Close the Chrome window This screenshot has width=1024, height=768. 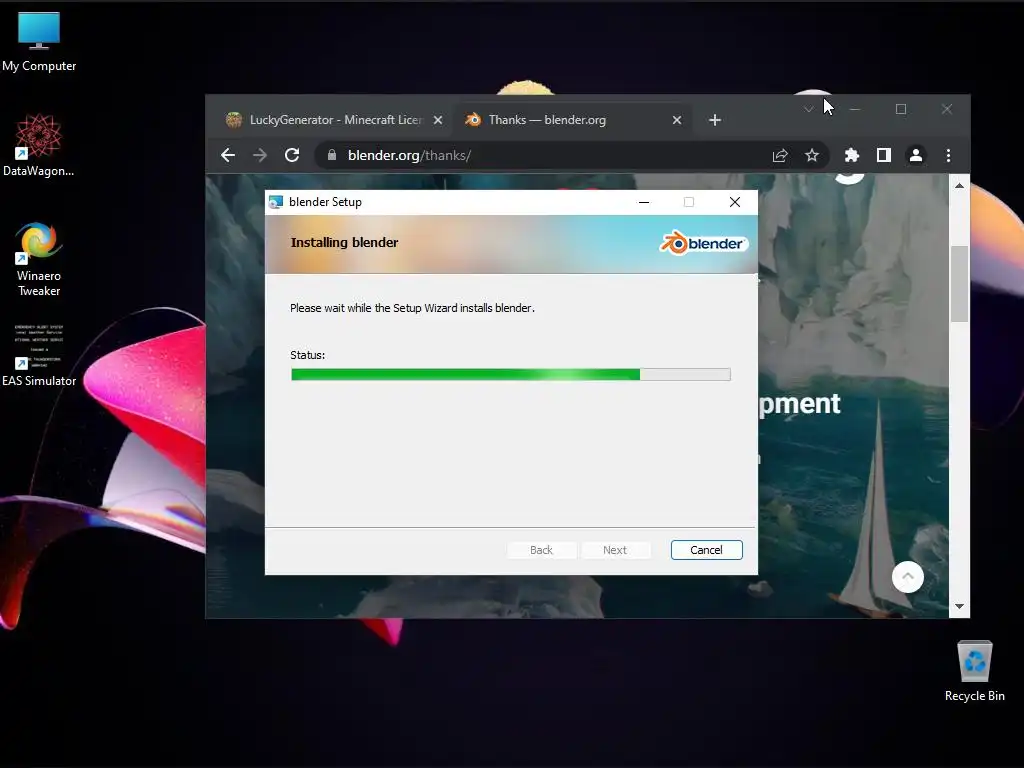947,109
